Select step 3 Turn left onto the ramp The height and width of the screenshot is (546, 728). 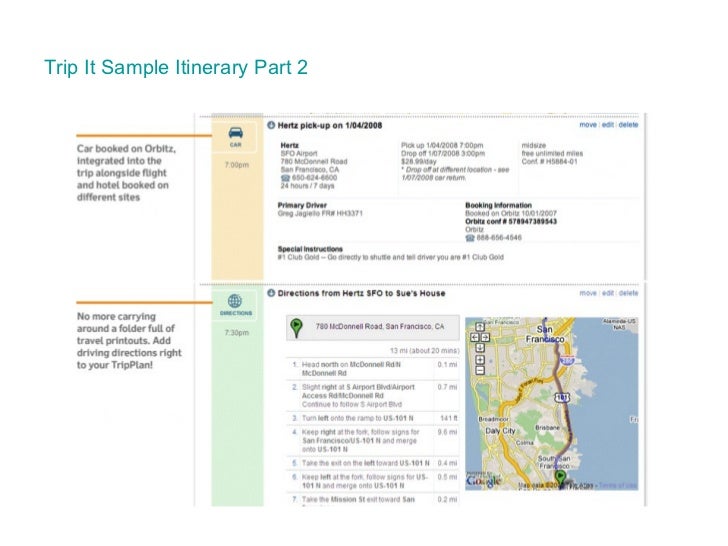click(373, 418)
